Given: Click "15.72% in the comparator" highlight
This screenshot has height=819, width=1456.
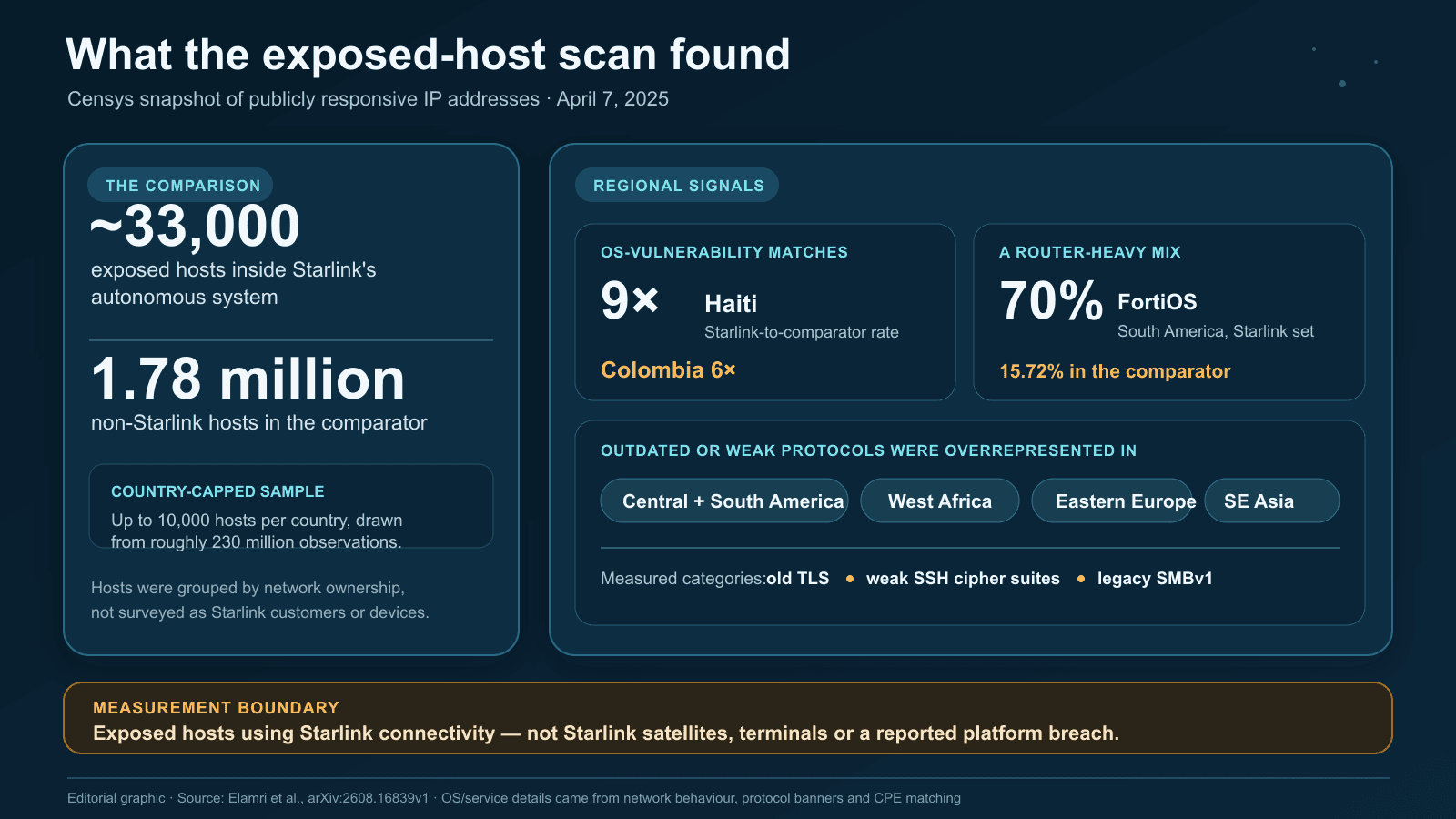Looking at the screenshot, I should [x=1115, y=371].
